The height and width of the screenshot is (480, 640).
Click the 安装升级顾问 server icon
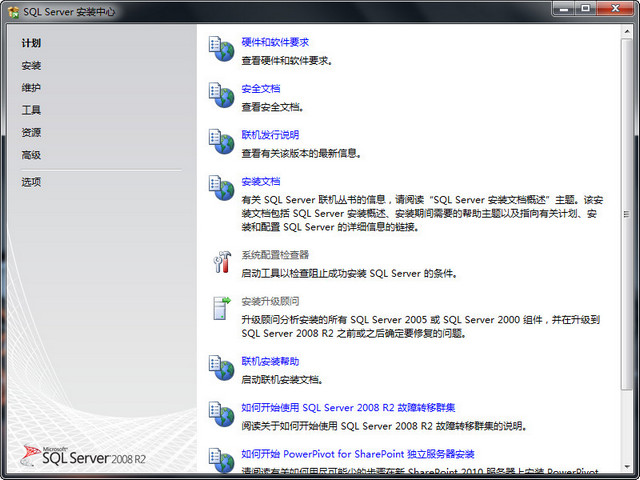click(221, 308)
